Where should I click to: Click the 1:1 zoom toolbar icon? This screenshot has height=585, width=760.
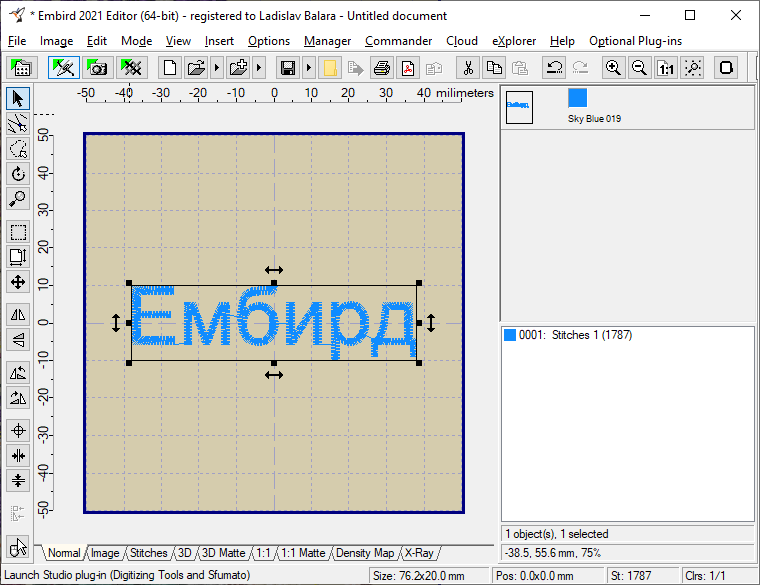(x=666, y=68)
